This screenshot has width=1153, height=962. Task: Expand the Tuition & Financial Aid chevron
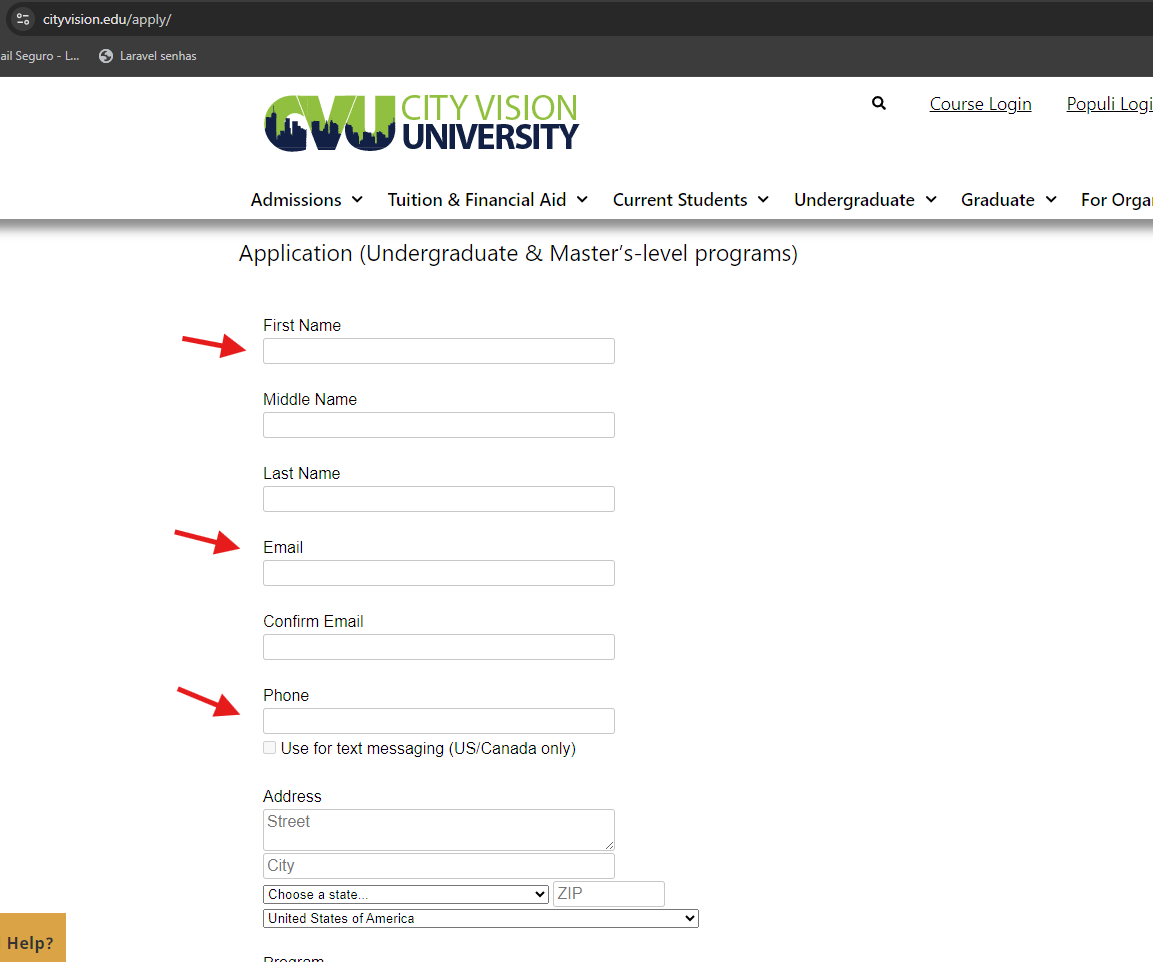582,199
